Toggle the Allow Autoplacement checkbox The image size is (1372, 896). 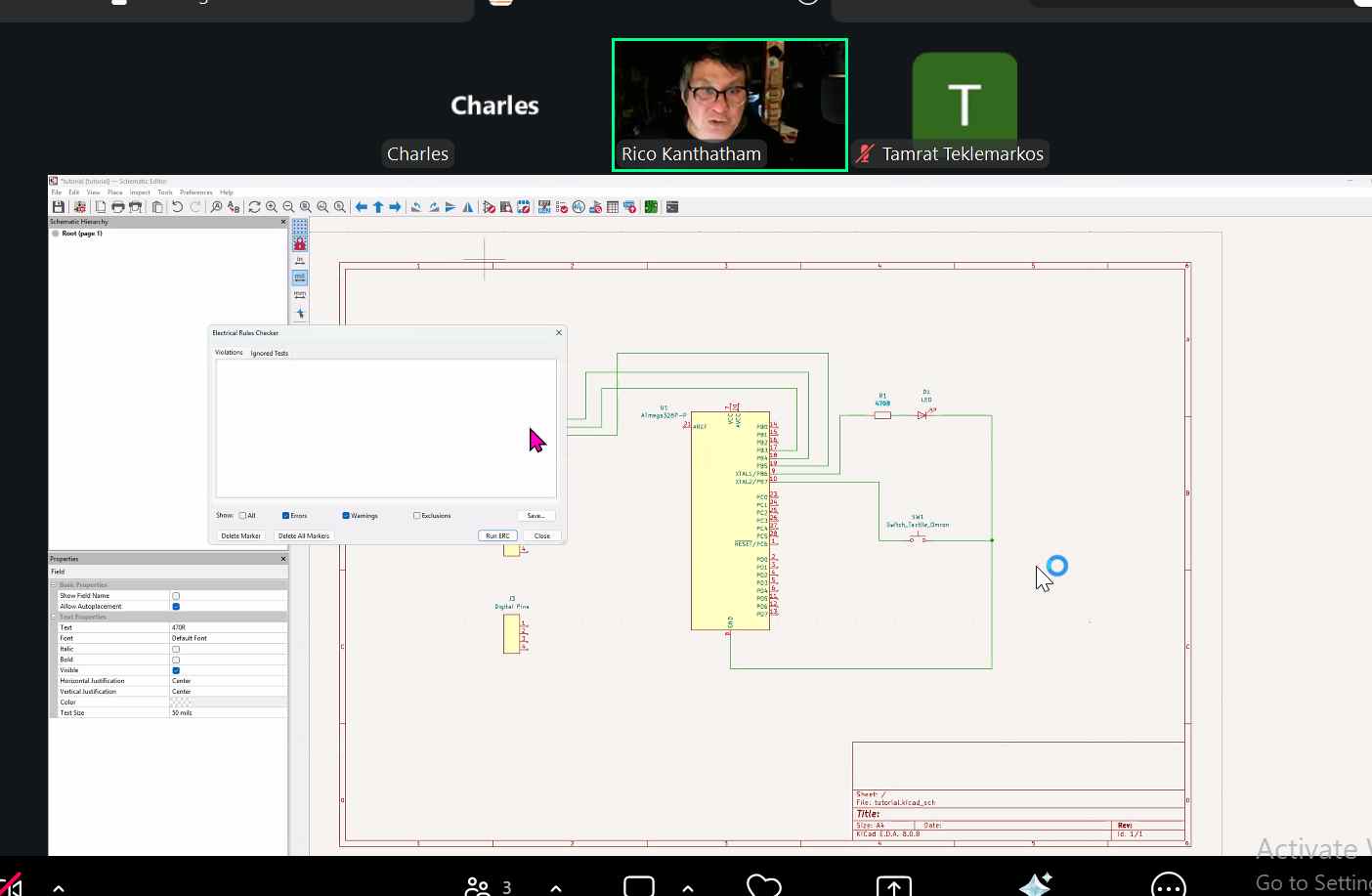pos(176,607)
